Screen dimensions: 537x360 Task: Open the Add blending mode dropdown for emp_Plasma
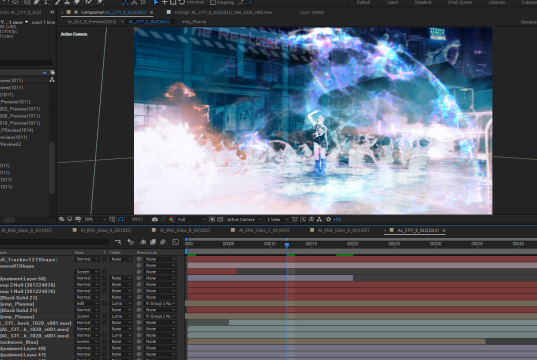pyautogui.click(x=87, y=303)
